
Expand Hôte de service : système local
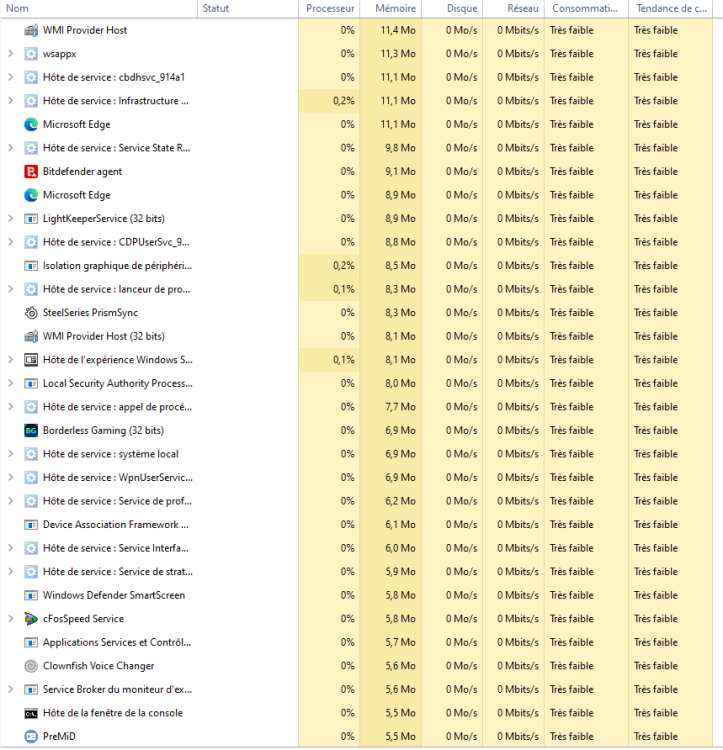coord(10,454)
